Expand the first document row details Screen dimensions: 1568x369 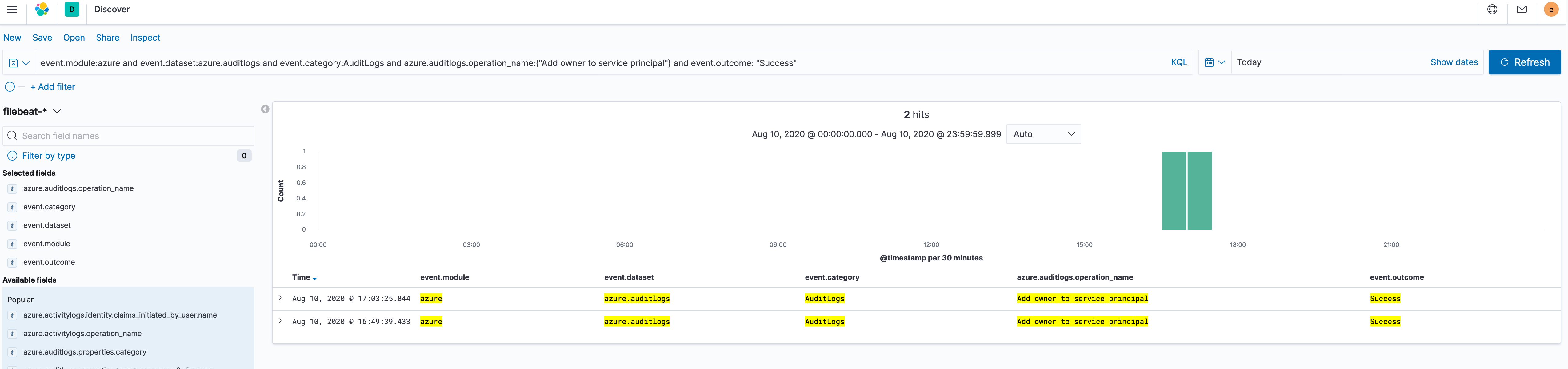click(x=280, y=298)
